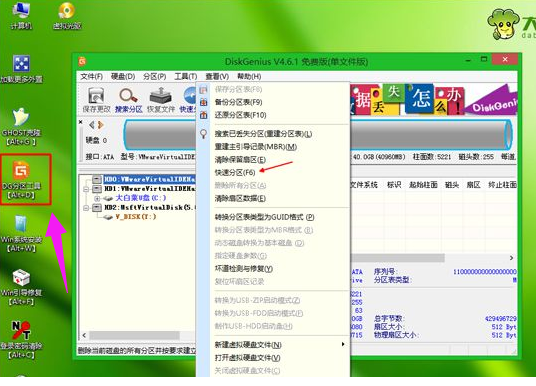Click the 磁头 column header
Image resolution: width=536 pixels, height=386 pixels.
[452, 185]
